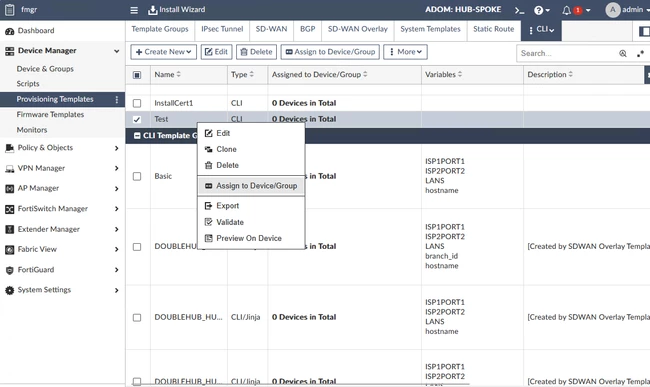Viewport: 650px width, 387px height.
Task: Choose Edit in context menu
Action: click(x=251, y=133)
